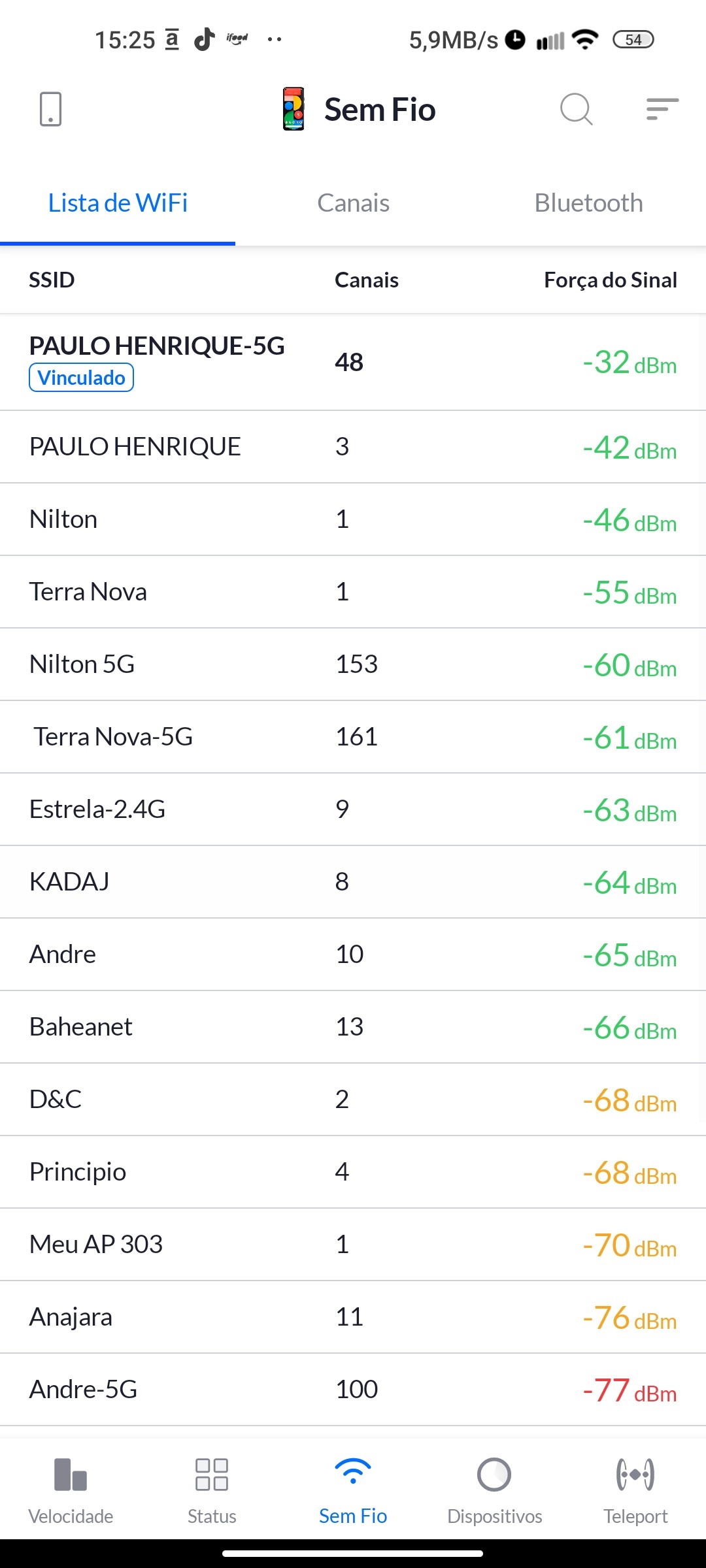Open the search magnifier icon
This screenshot has width=706, height=1568.
(576, 109)
